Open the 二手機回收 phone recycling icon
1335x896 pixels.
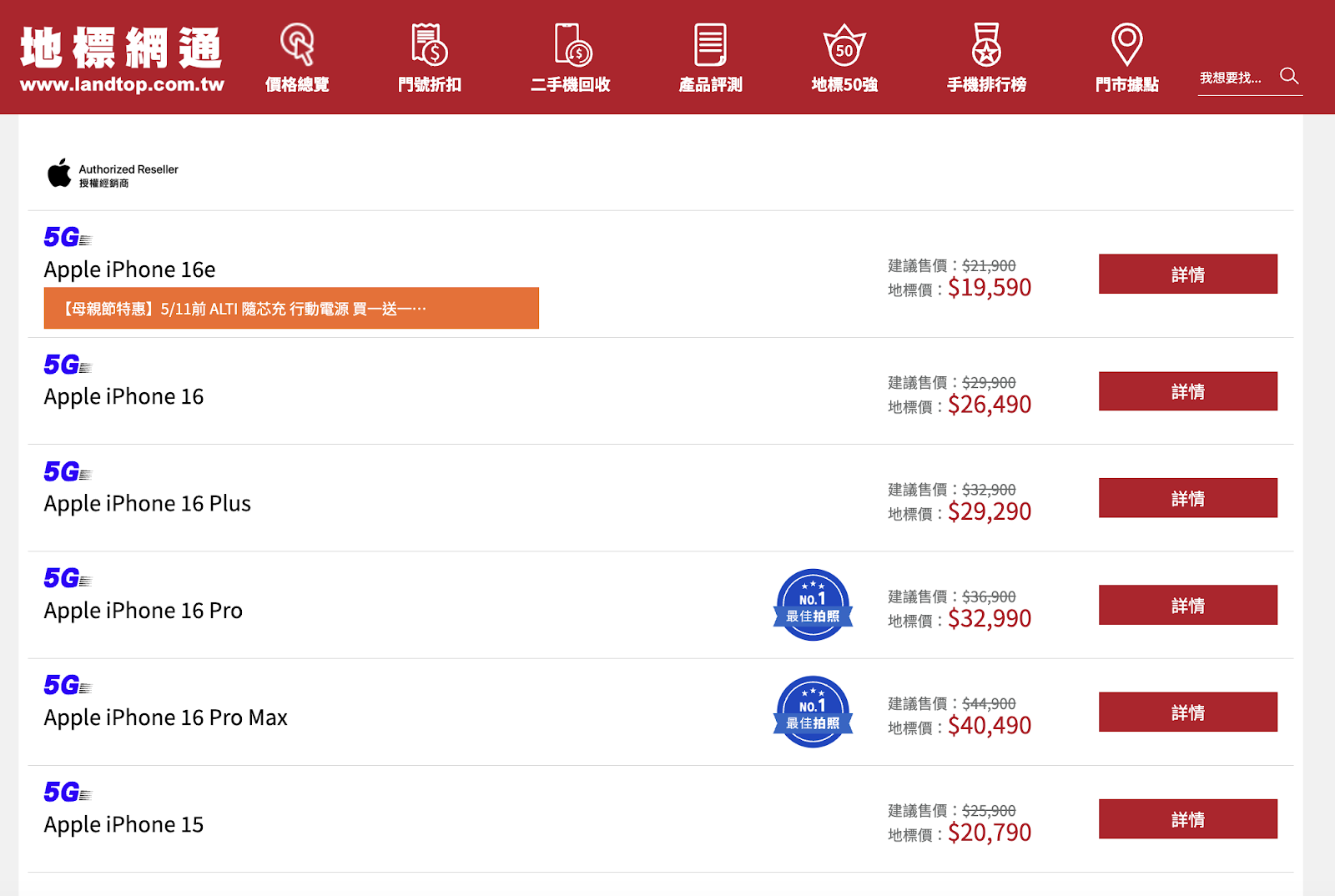point(573,43)
